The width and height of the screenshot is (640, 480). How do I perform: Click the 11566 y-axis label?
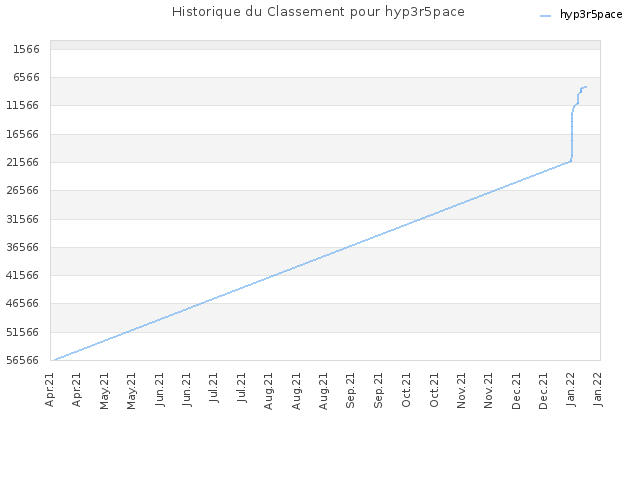click(22, 105)
